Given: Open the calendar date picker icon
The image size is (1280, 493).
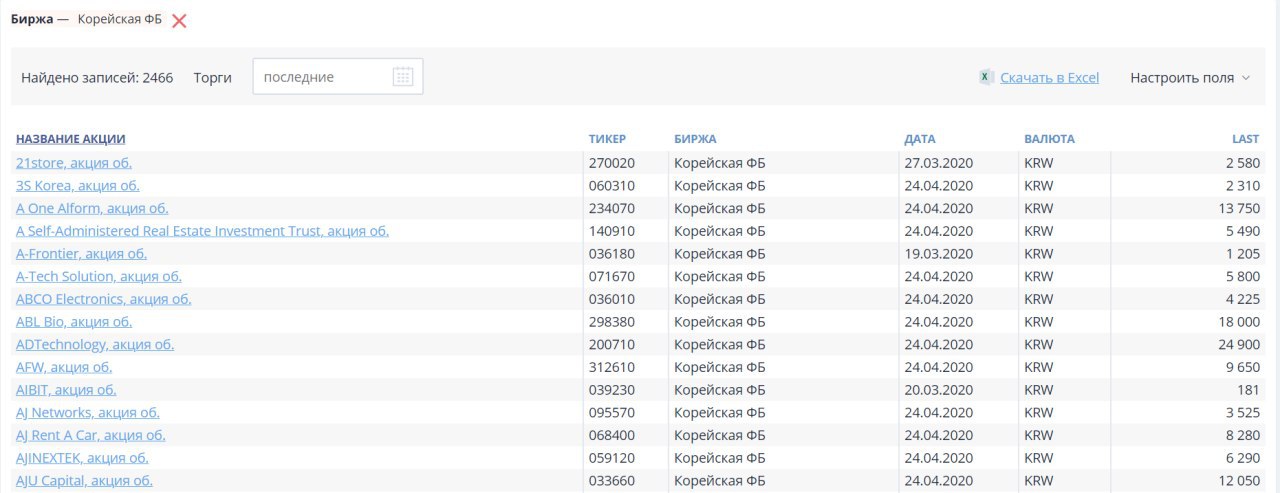Looking at the screenshot, I should point(403,77).
